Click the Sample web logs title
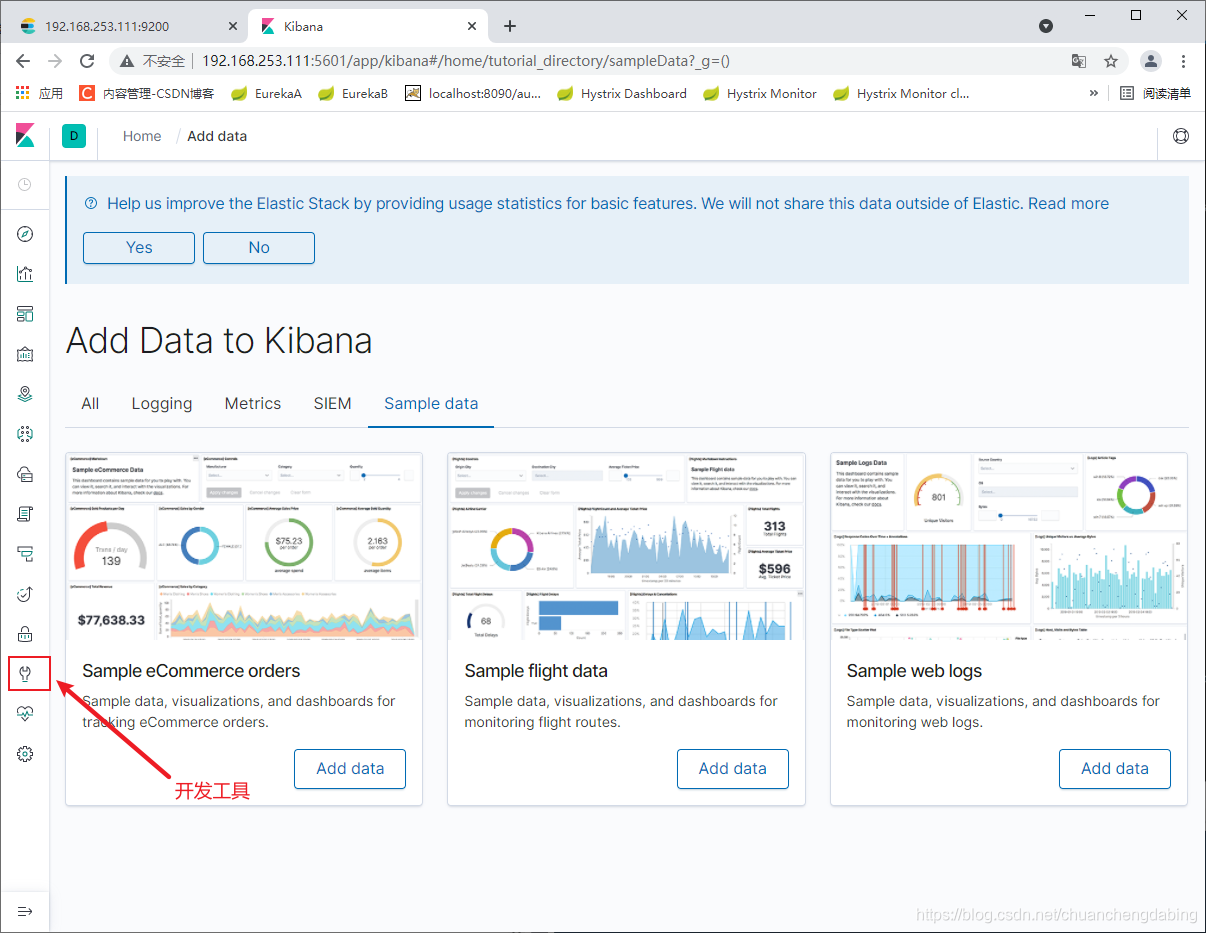The width and height of the screenshot is (1206, 933). (x=914, y=671)
